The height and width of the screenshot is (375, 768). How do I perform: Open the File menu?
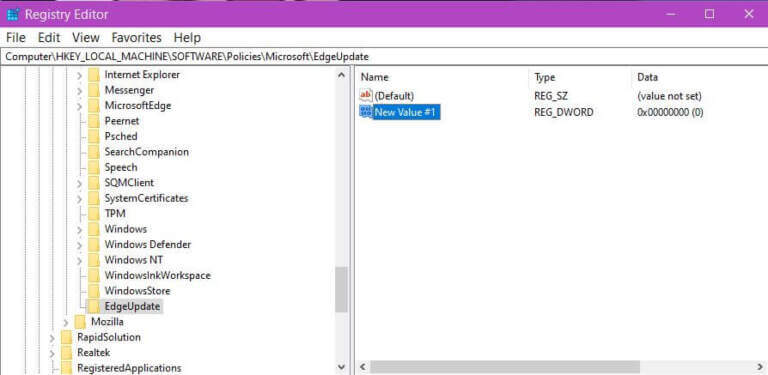tap(16, 38)
